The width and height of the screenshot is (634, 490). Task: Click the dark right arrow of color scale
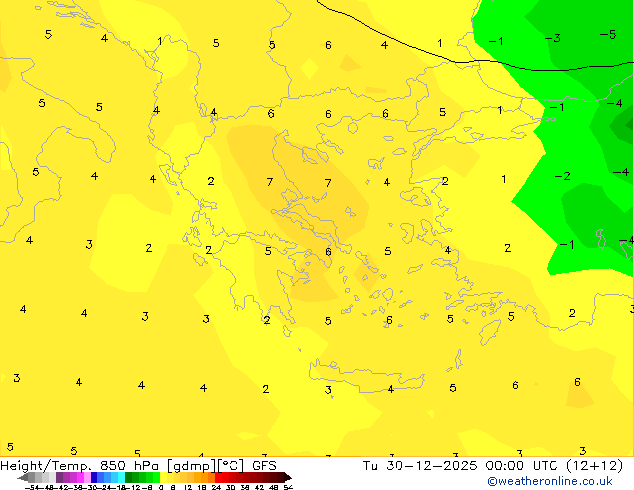pyautogui.click(x=288, y=477)
